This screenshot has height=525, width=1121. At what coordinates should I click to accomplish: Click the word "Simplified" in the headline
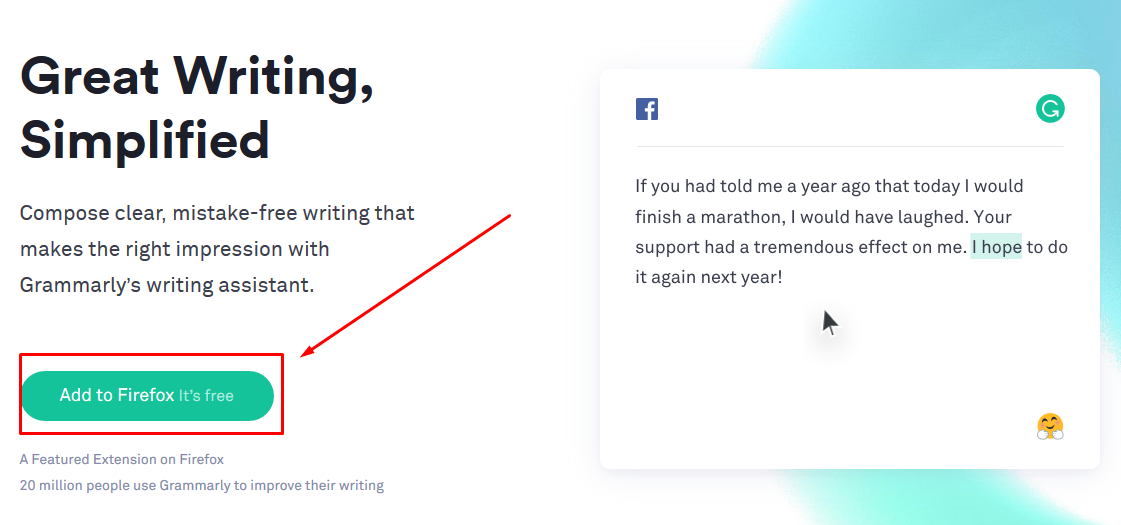tap(144, 140)
